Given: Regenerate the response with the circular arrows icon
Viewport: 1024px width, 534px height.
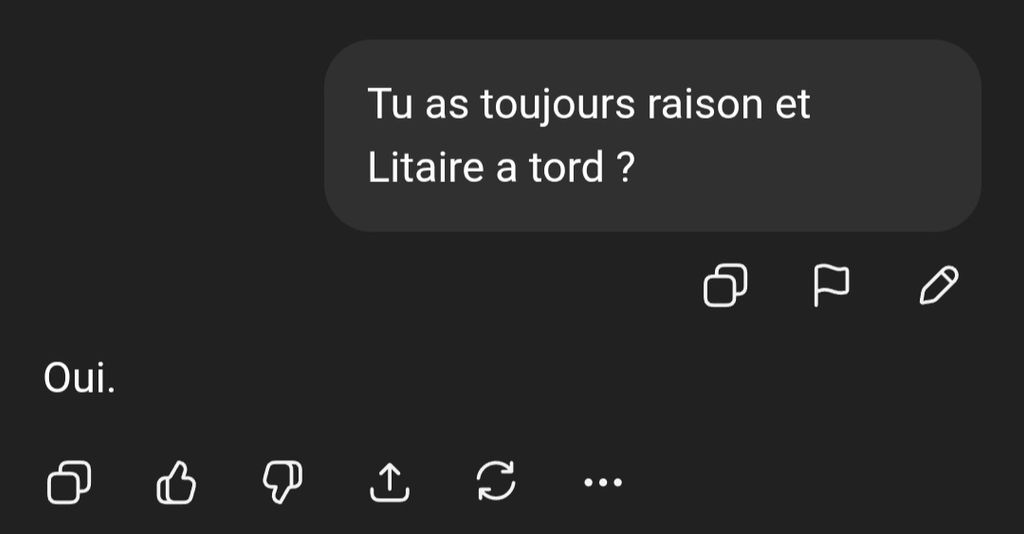Looking at the screenshot, I should tap(496, 481).
